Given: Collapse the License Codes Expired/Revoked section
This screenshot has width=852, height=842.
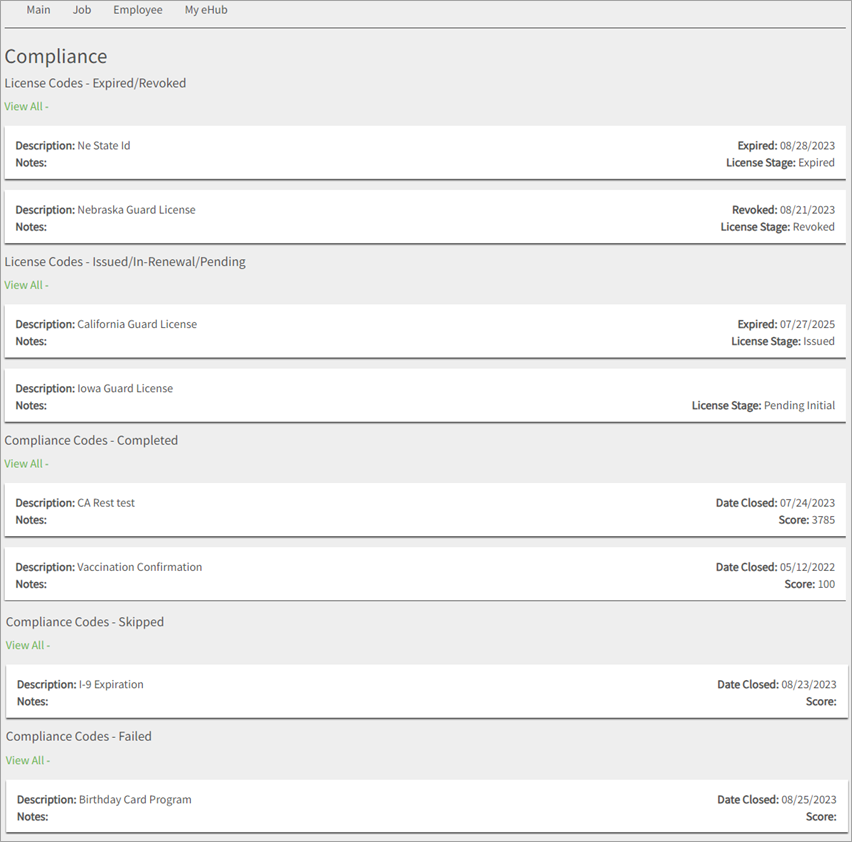Looking at the screenshot, I should coord(95,83).
